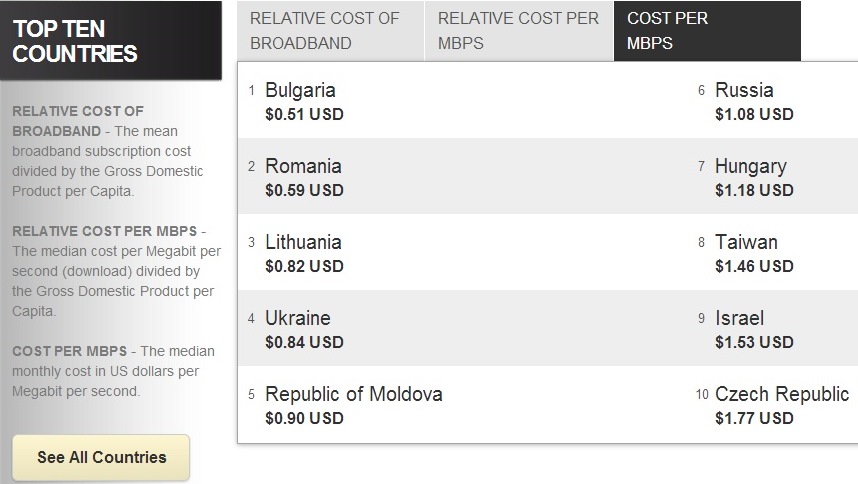Image resolution: width=858 pixels, height=484 pixels.
Task: Choose Republic of Moldova entry
Action: coord(353,395)
